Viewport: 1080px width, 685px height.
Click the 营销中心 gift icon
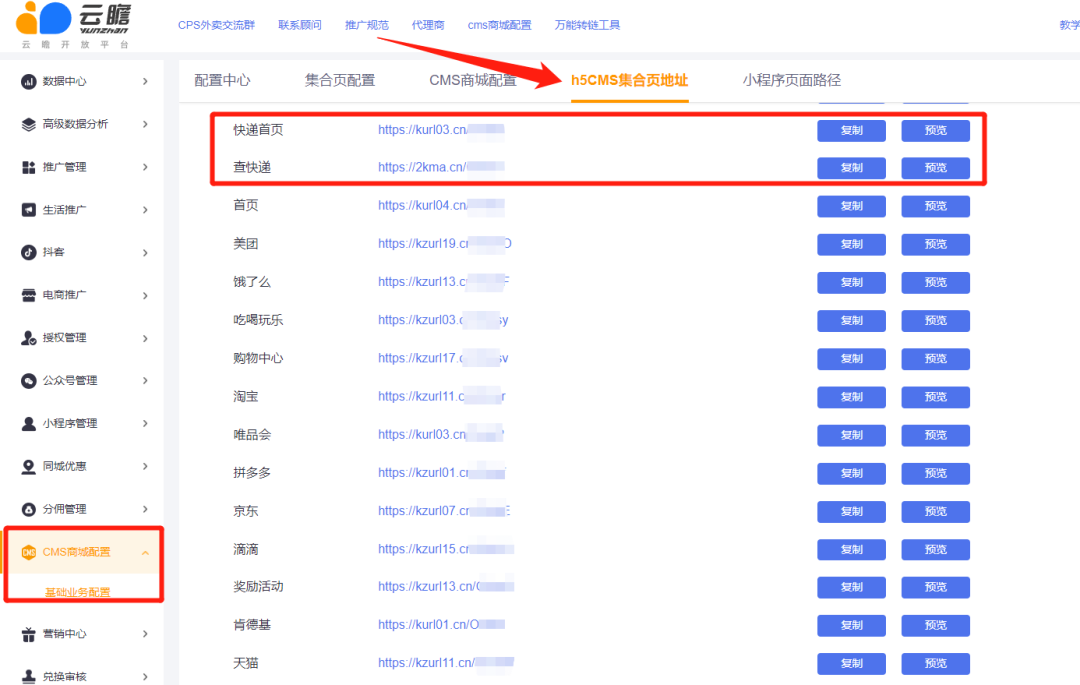(28, 634)
